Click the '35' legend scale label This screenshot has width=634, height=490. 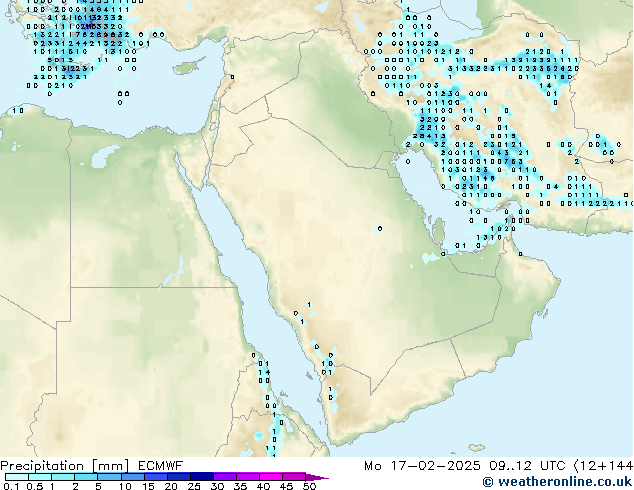241,486
